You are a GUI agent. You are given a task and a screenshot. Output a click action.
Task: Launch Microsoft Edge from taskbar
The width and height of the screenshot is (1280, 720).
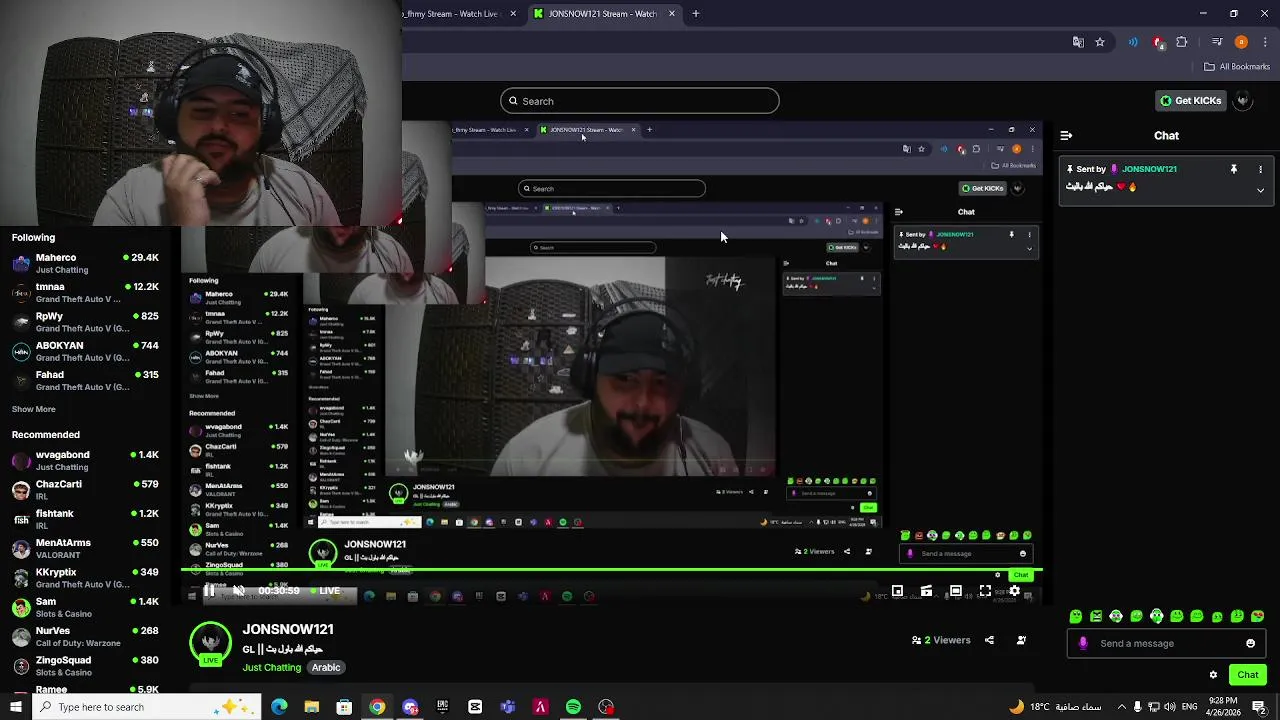click(x=279, y=707)
